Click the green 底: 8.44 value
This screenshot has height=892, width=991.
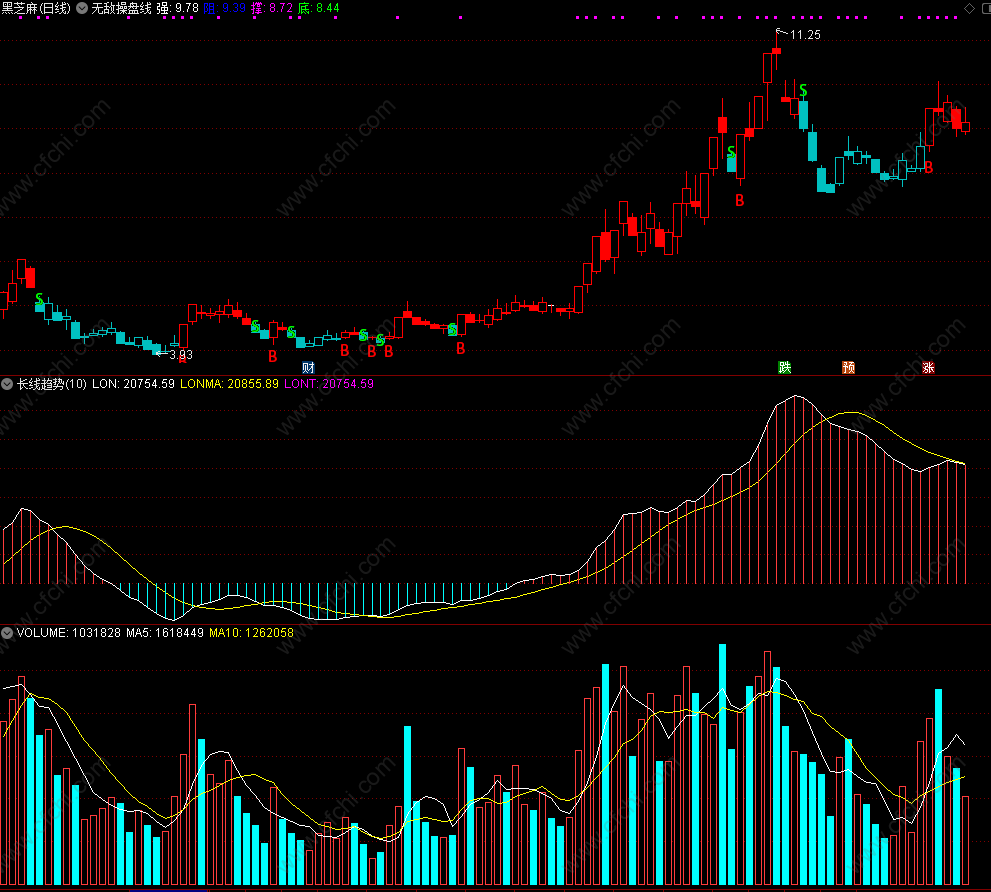319,8
